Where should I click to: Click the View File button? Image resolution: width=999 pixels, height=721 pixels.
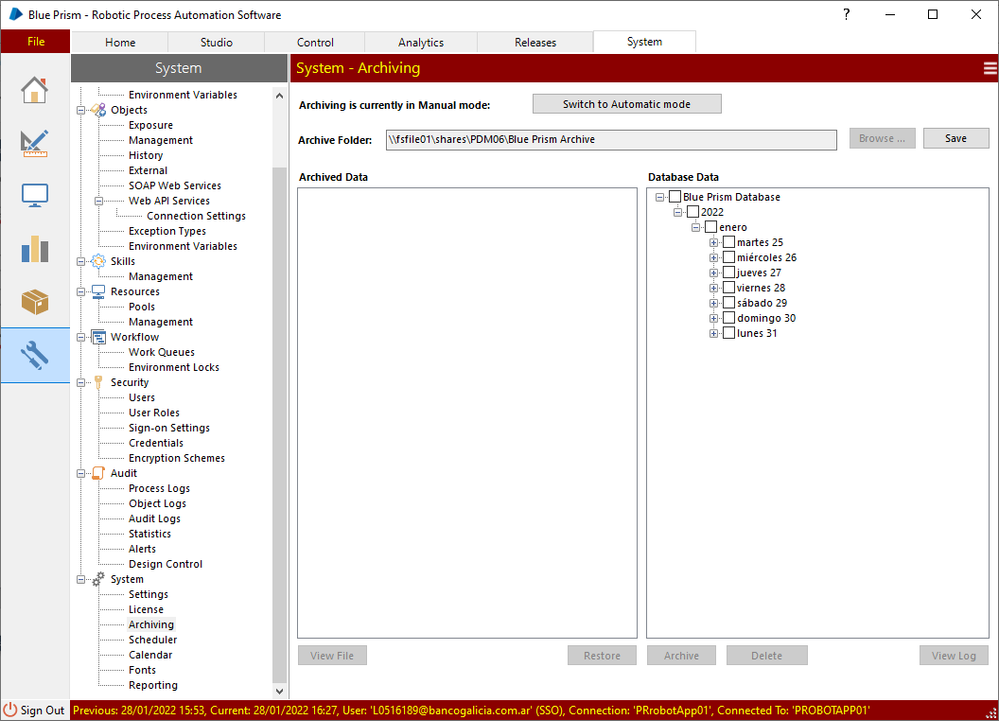point(332,655)
